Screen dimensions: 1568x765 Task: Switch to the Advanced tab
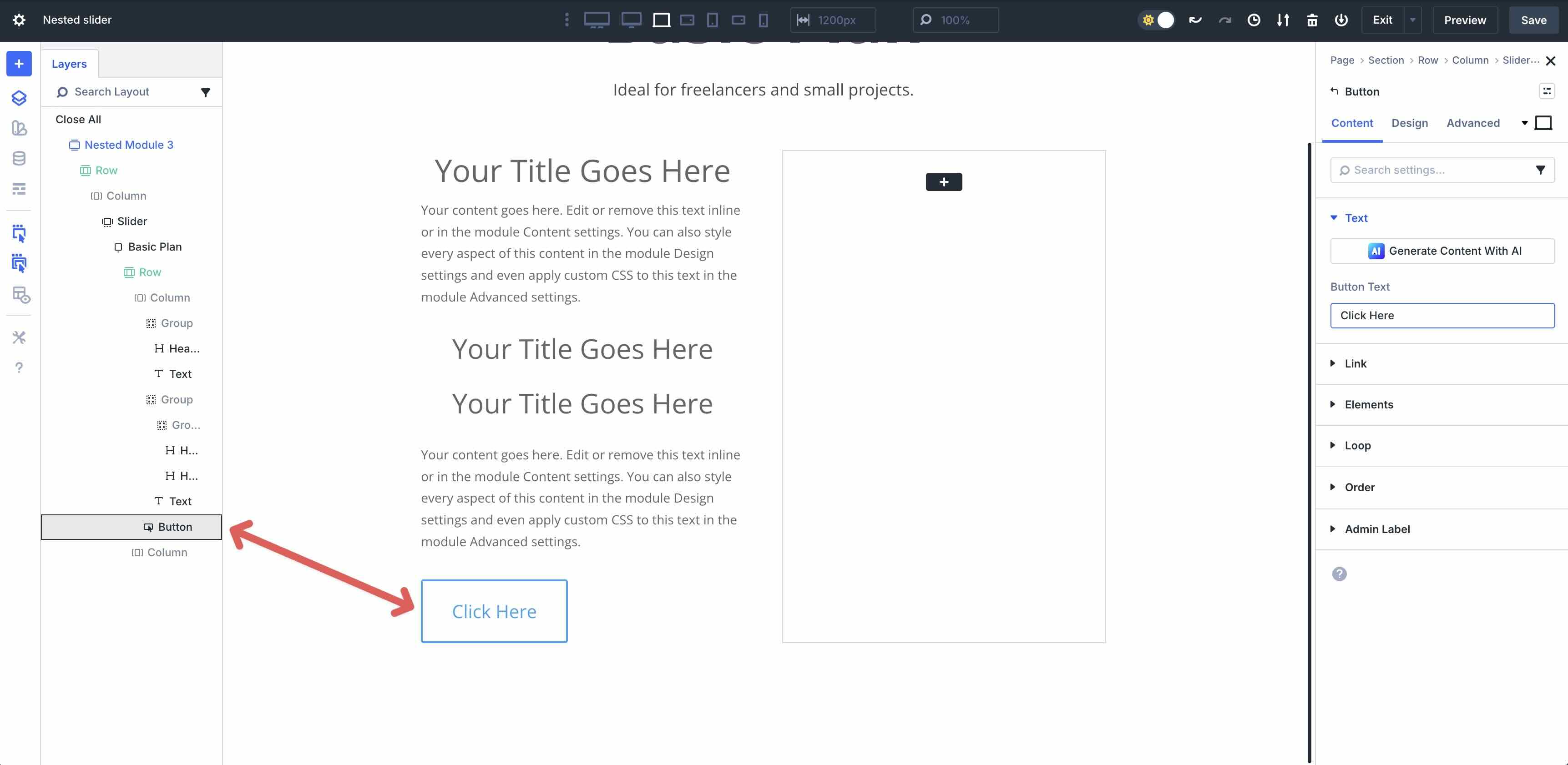1473,123
